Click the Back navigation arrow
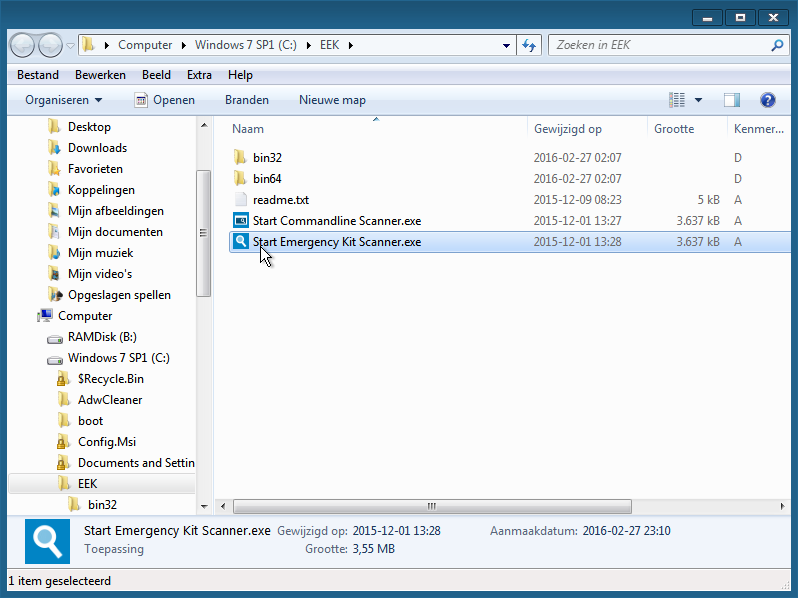The height and width of the screenshot is (598, 798). pyautogui.click(x=22, y=45)
